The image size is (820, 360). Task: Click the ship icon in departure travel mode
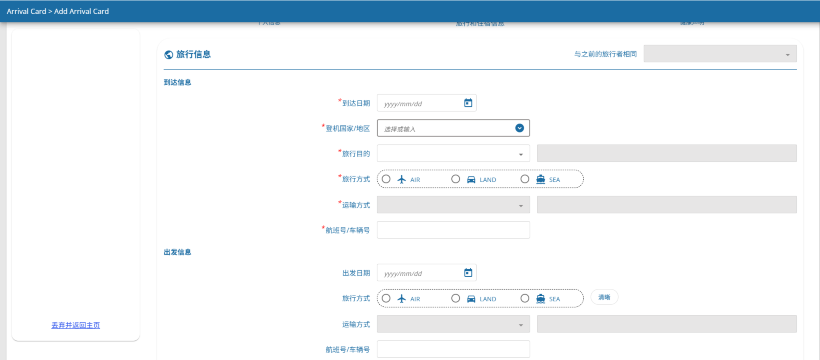[541, 299]
